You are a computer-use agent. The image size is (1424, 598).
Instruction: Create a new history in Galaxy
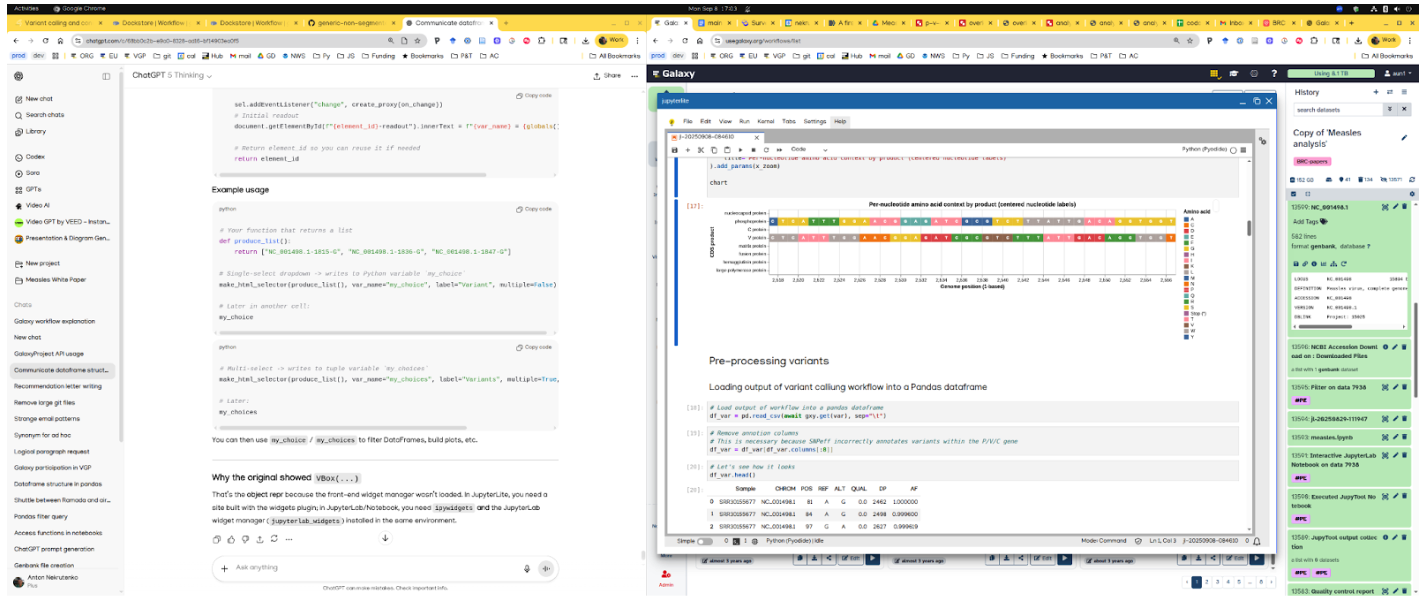[1376, 92]
